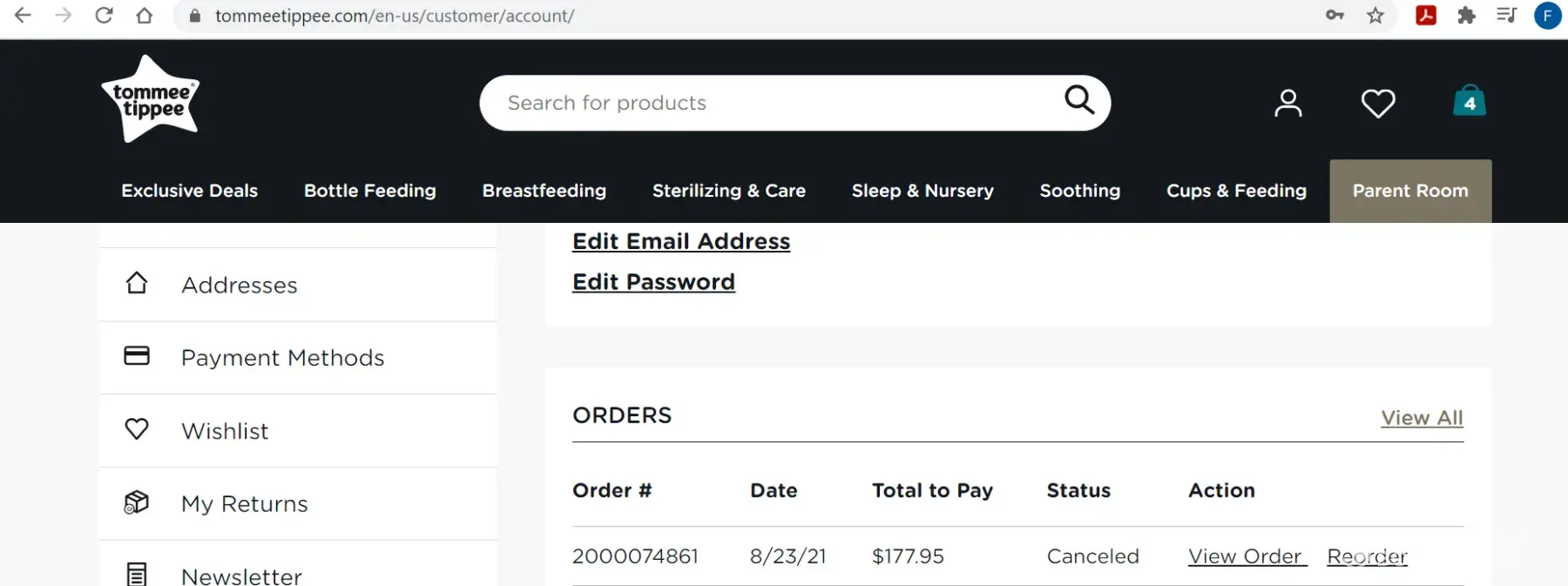Open the Parent Room tab
This screenshot has width=1568, height=586.
[x=1410, y=191]
